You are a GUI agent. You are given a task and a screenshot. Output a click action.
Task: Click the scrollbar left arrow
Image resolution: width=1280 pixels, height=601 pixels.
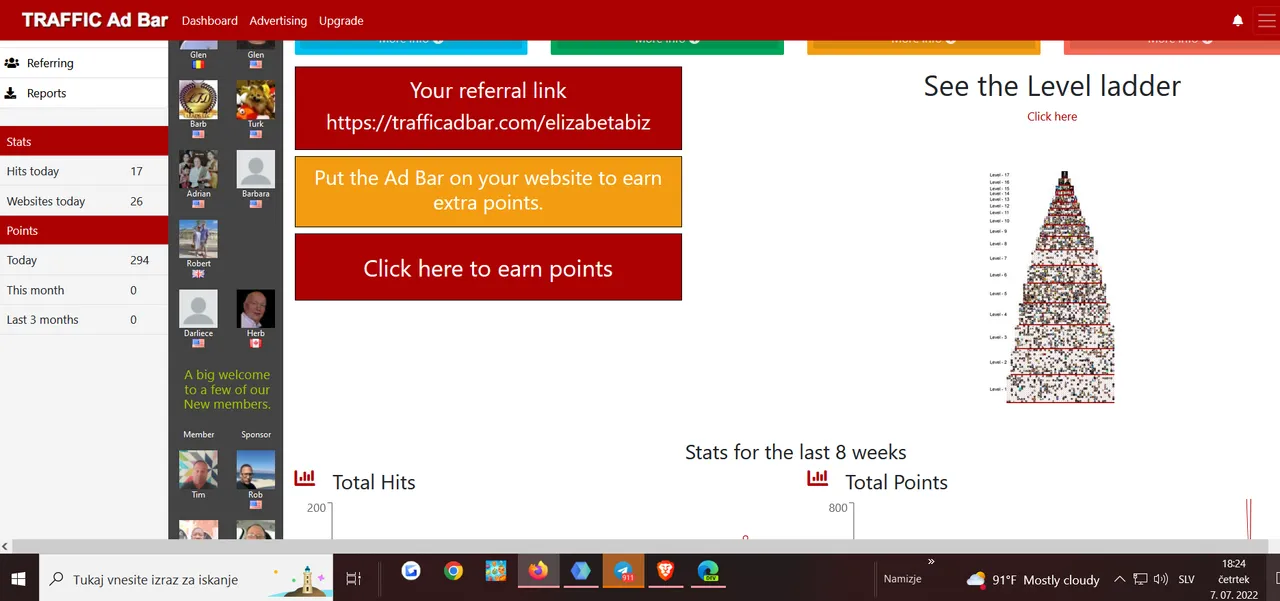5,546
